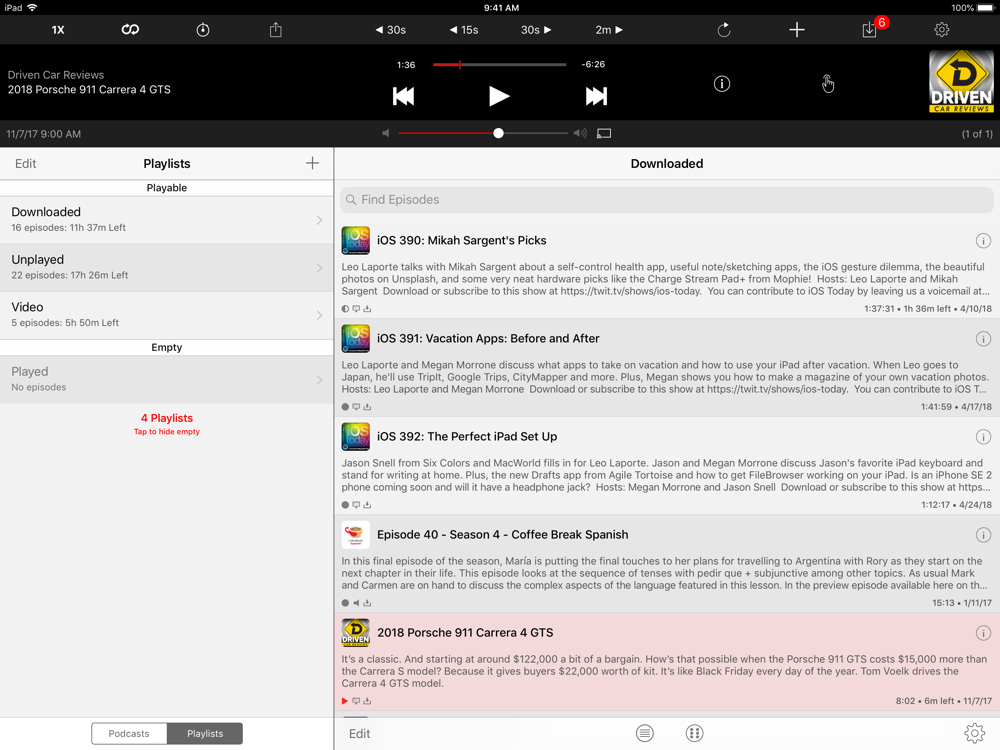1000x750 pixels.
Task: Show info for iOS 390 episode
Action: coord(983,240)
